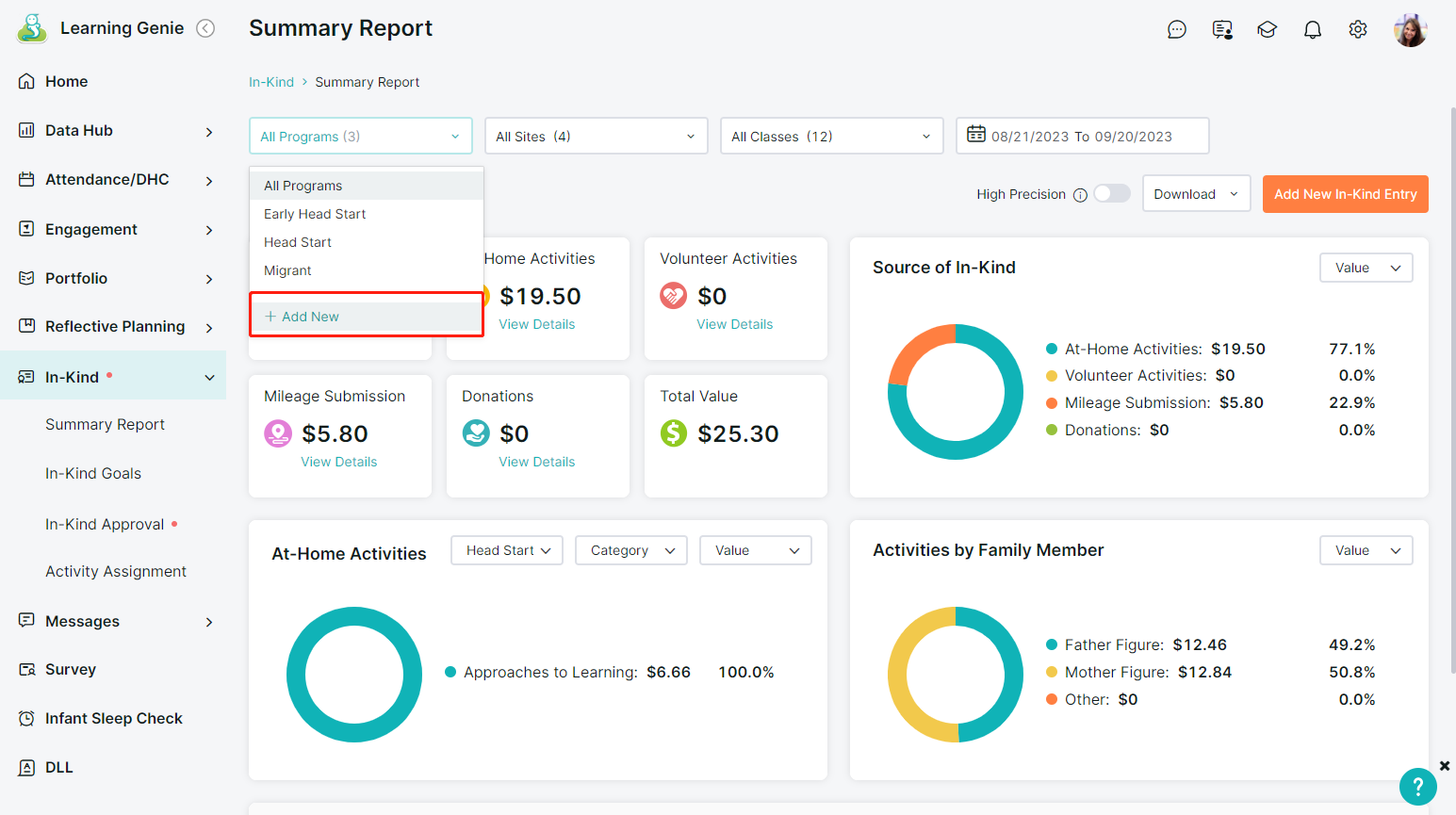Click Add New in programs dropdown
Screen dimensions: 1456x815
click(310, 317)
